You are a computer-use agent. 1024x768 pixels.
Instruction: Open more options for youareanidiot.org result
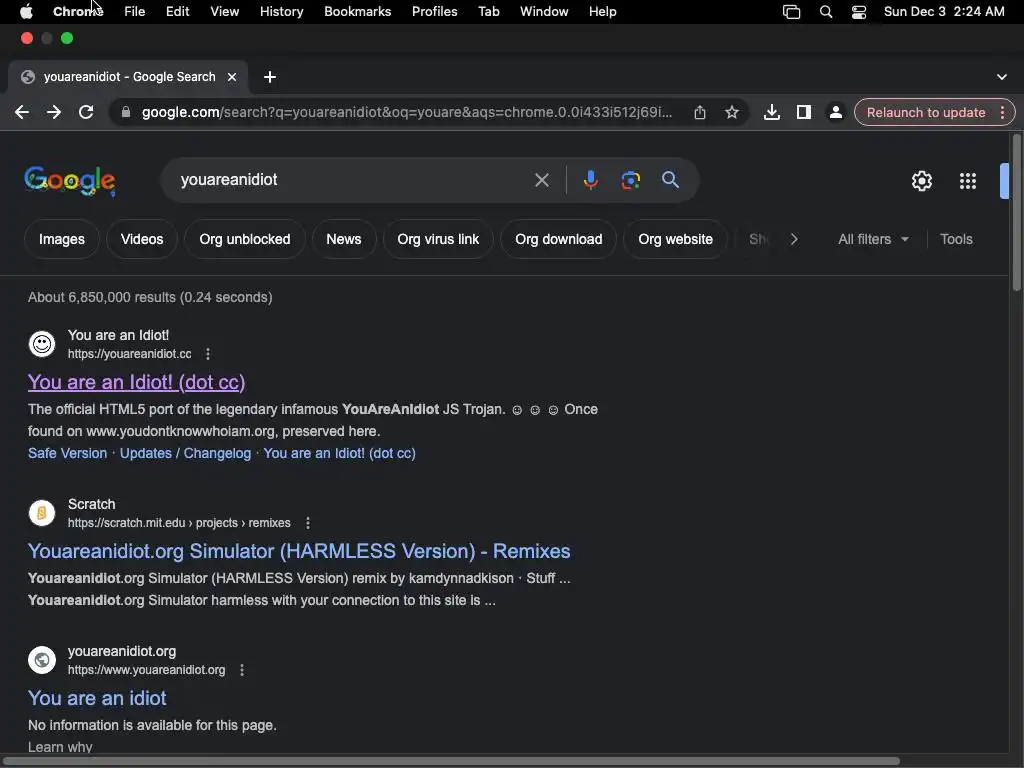click(242, 670)
